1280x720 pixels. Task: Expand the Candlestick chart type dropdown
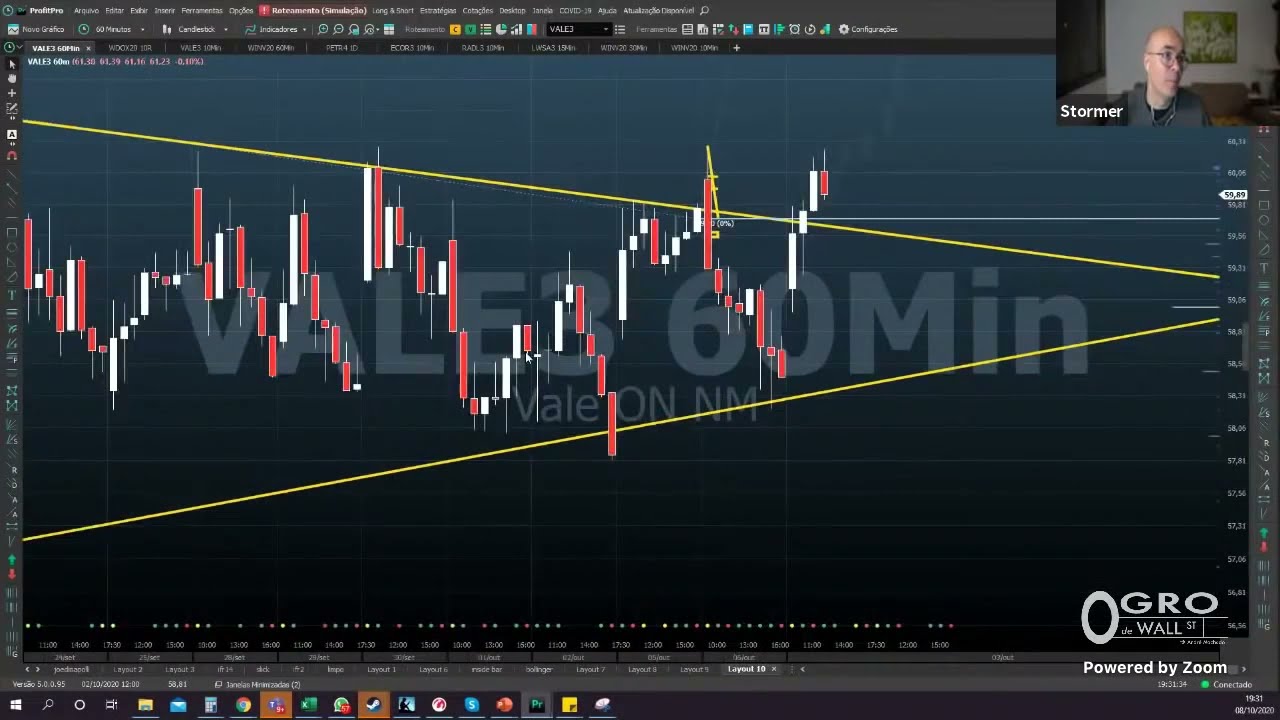[225, 29]
